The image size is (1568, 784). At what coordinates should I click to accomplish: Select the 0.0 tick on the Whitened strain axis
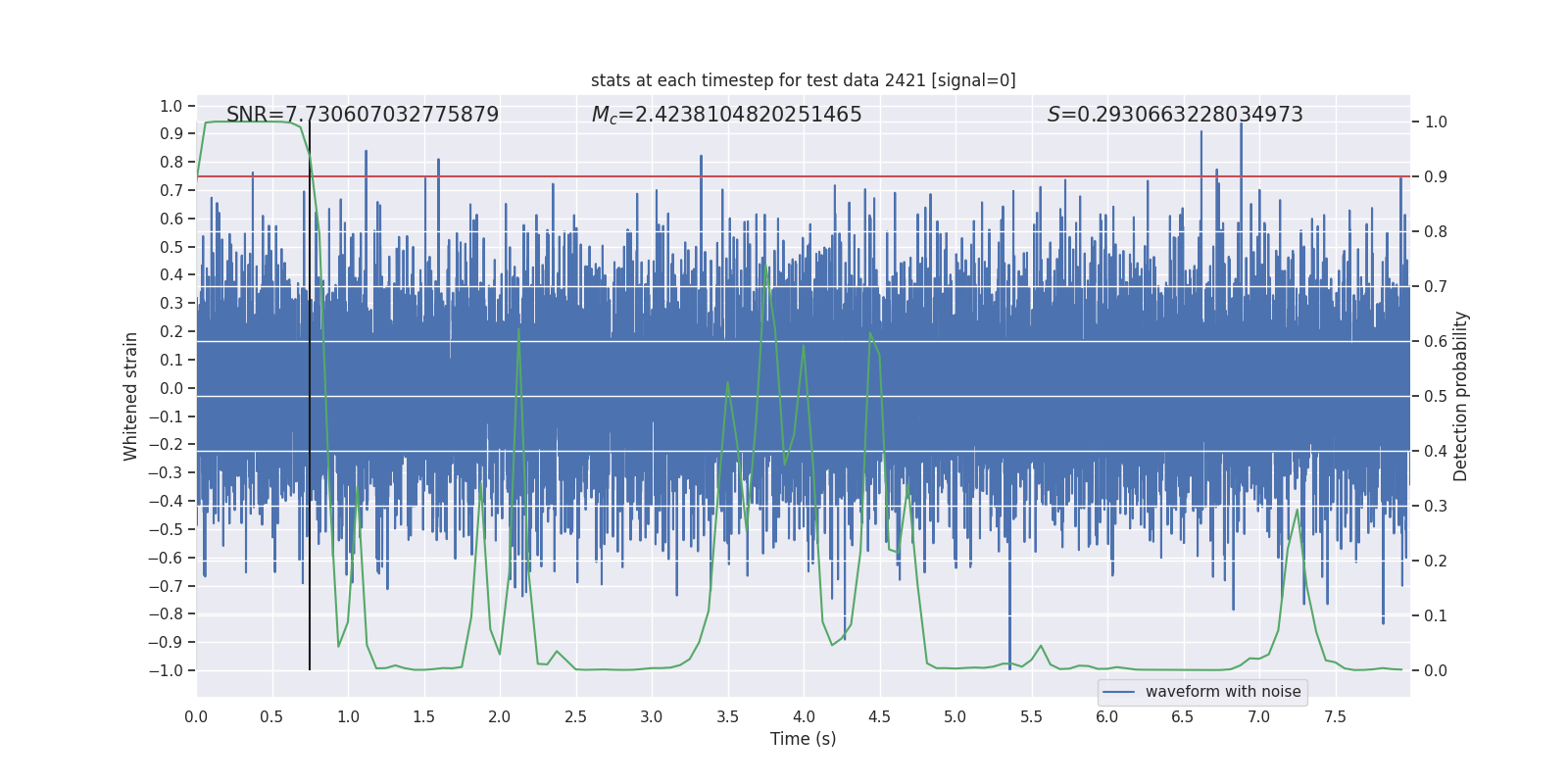coord(171,388)
